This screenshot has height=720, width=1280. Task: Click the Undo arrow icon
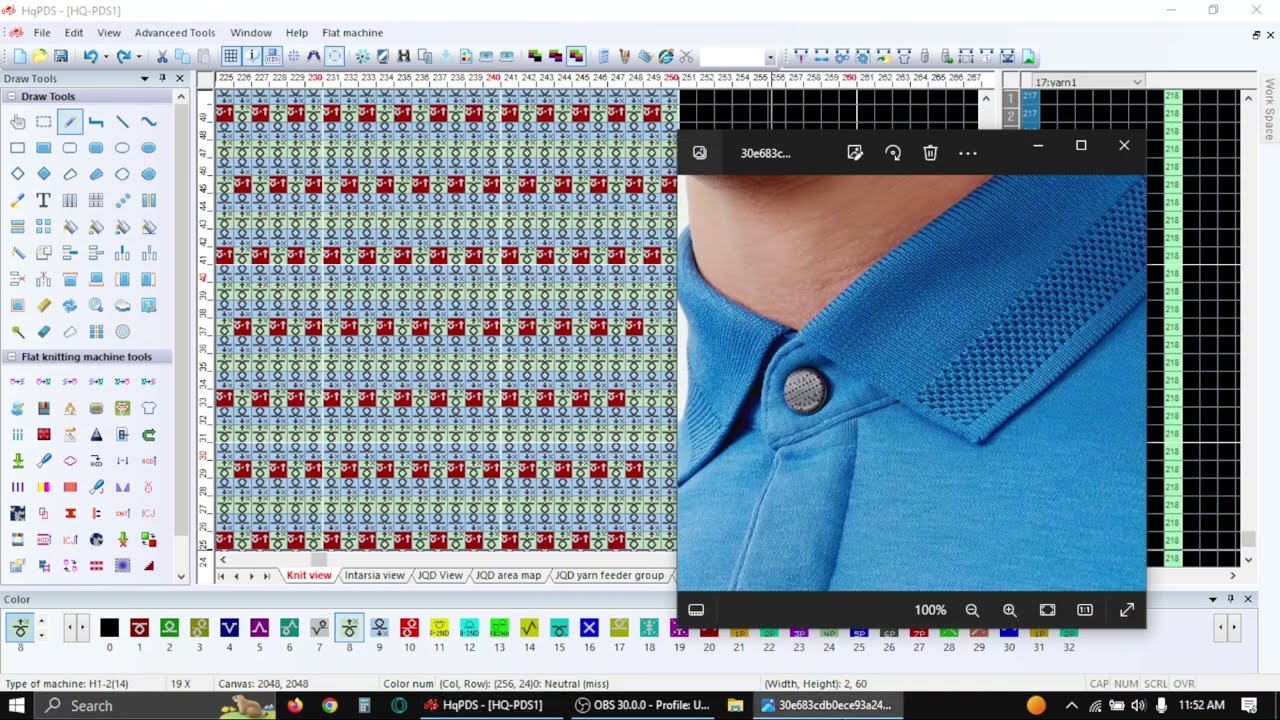coord(90,57)
